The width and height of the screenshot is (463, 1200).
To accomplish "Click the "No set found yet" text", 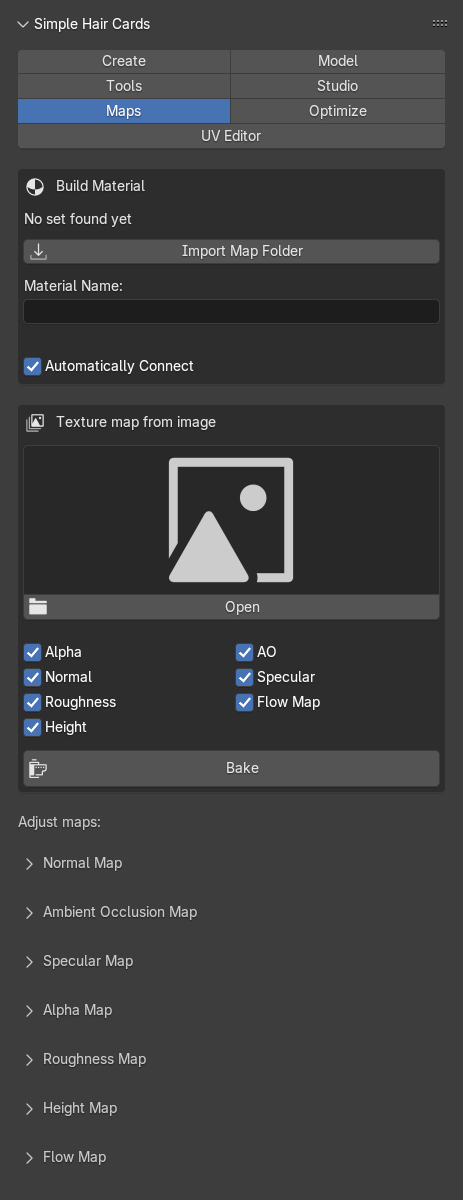I will [x=78, y=219].
